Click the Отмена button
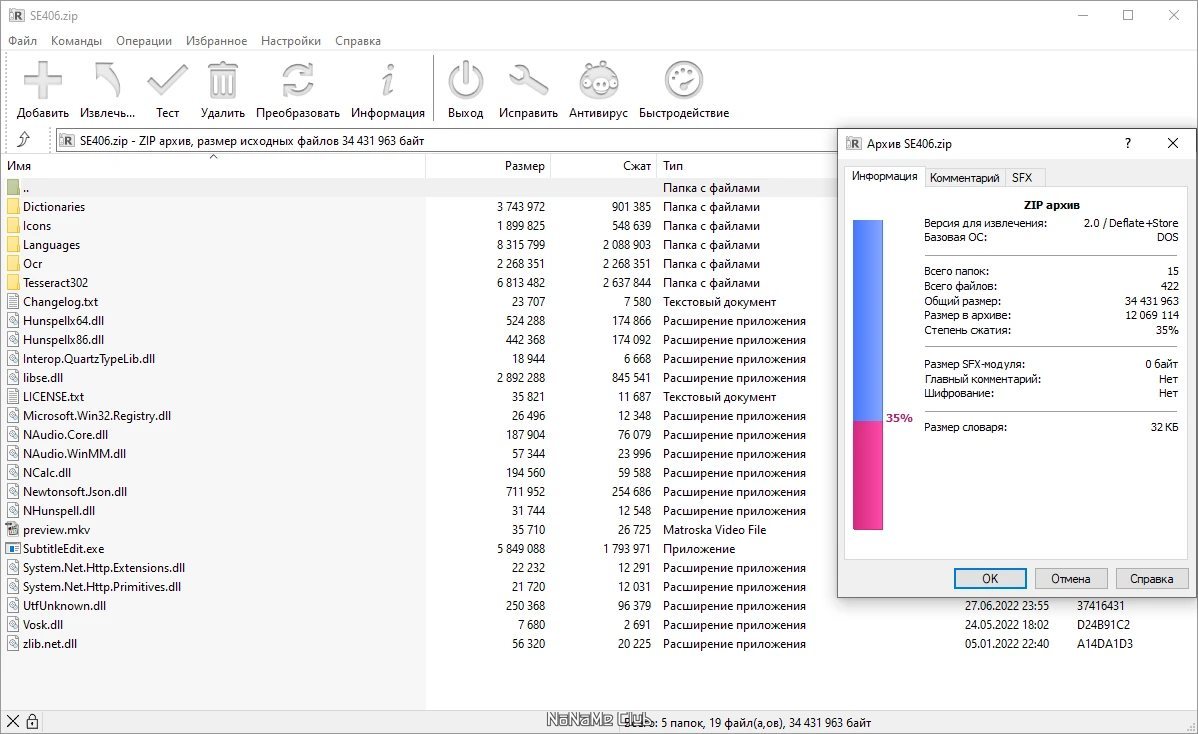Screen dimensions: 1198x734 coord(1070,579)
